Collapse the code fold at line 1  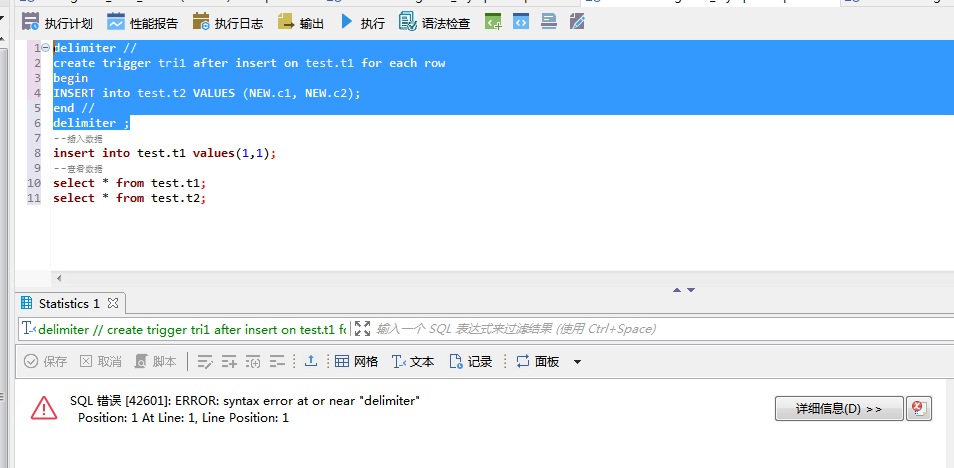(x=46, y=48)
